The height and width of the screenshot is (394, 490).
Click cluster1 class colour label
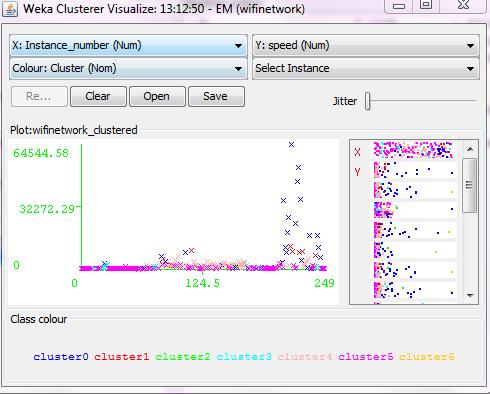(x=122, y=357)
